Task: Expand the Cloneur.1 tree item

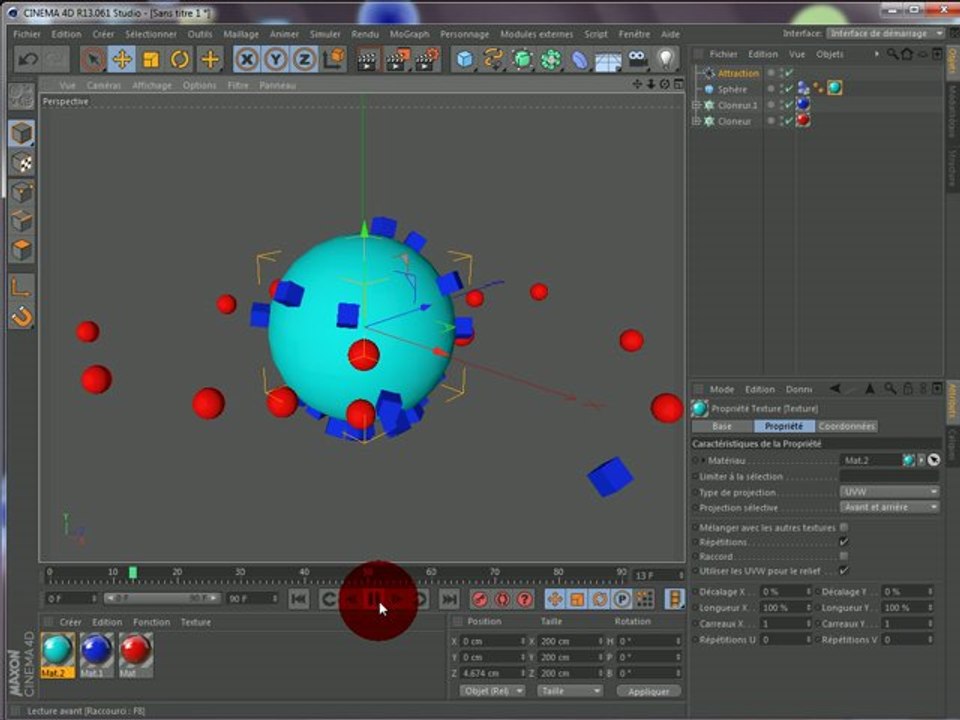Action: [697, 105]
